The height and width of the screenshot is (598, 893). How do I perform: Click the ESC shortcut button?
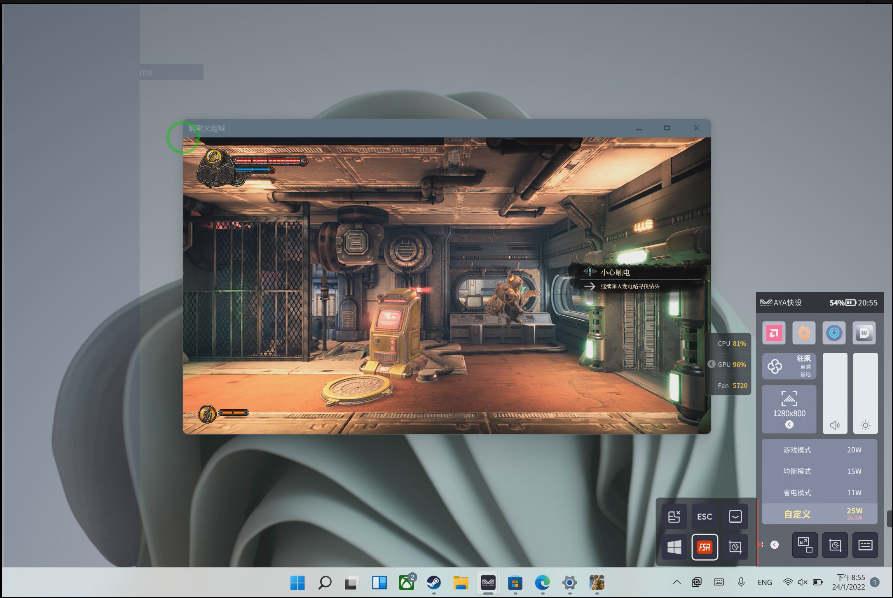pyautogui.click(x=704, y=517)
